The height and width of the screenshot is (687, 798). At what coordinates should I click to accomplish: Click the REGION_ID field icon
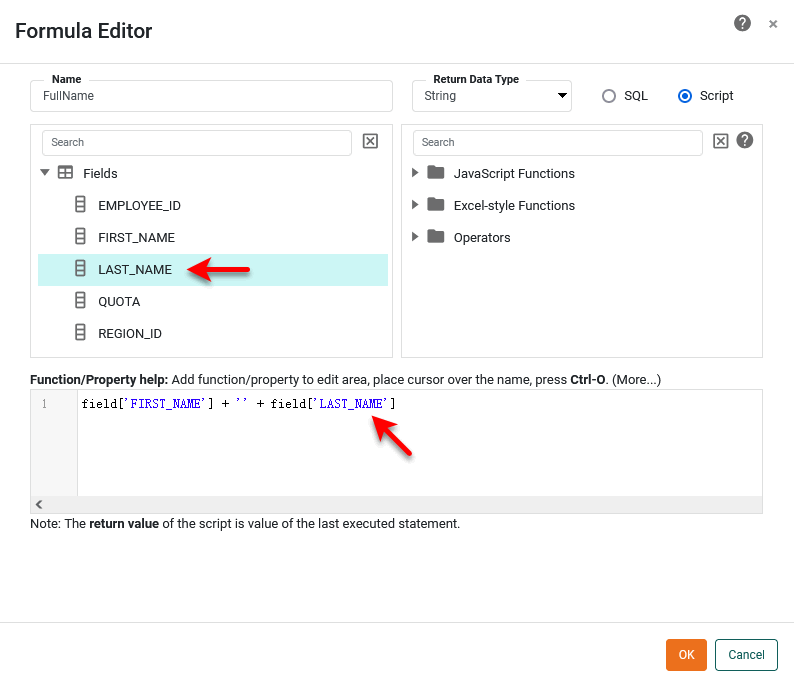[x=80, y=333]
